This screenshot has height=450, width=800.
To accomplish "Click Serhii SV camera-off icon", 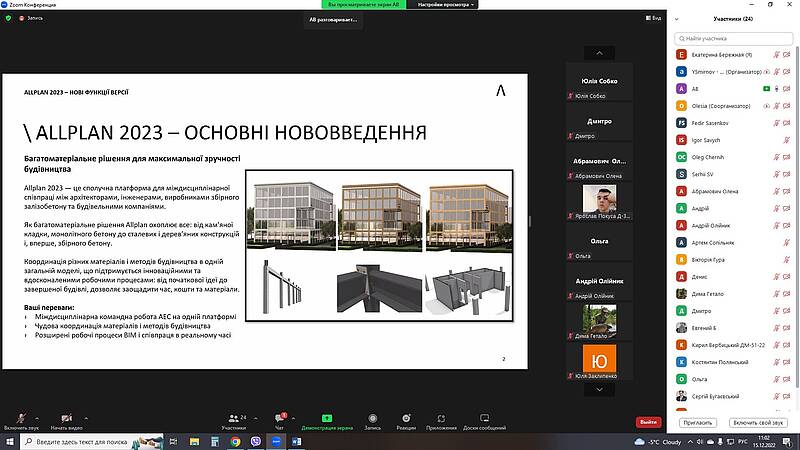I will point(787,174).
